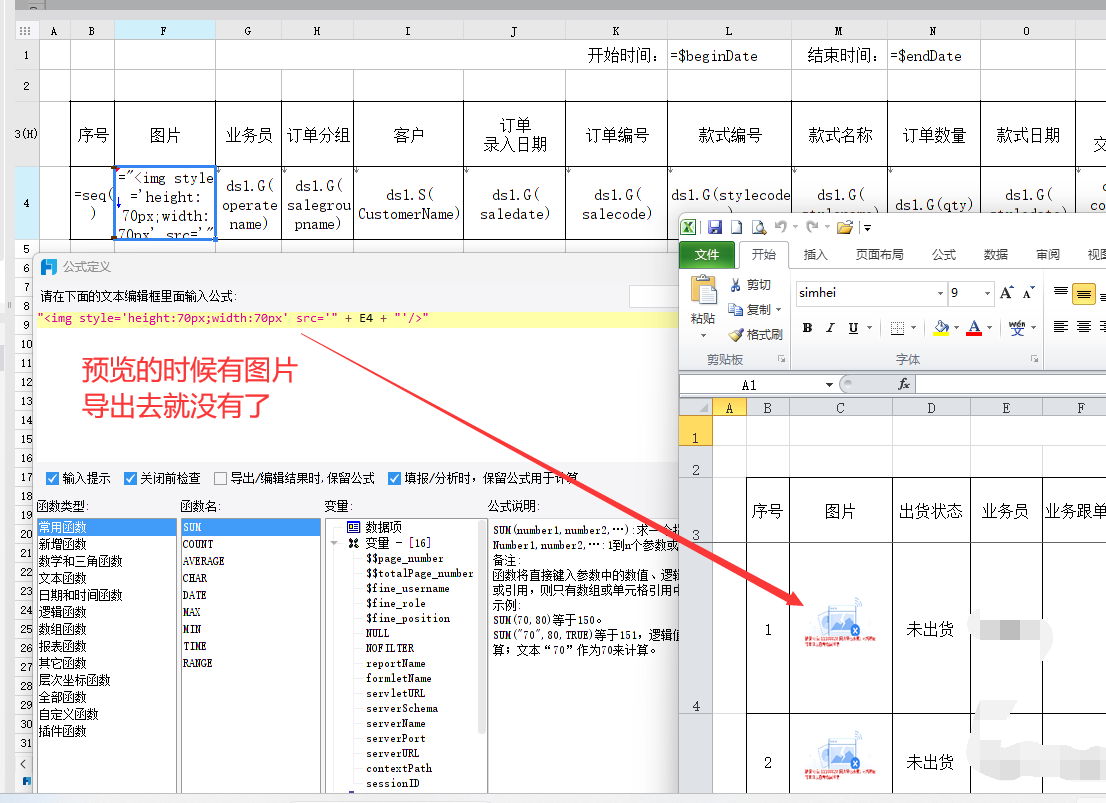Select 文本函数 in function type list
The height and width of the screenshot is (803, 1106).
63,578
